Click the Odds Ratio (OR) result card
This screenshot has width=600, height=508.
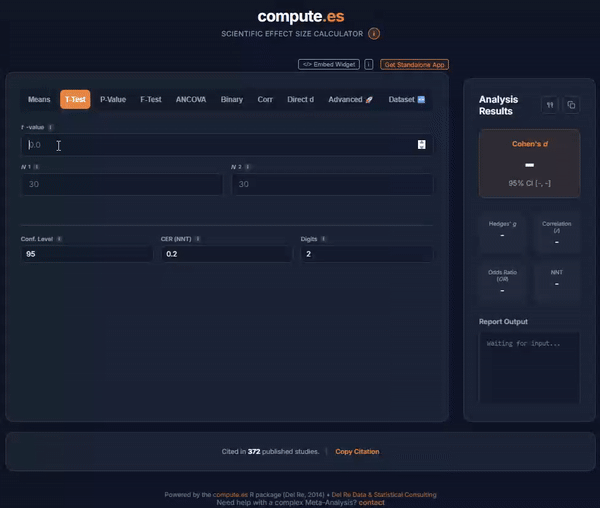pyautogui.click(x=502, y=282)
